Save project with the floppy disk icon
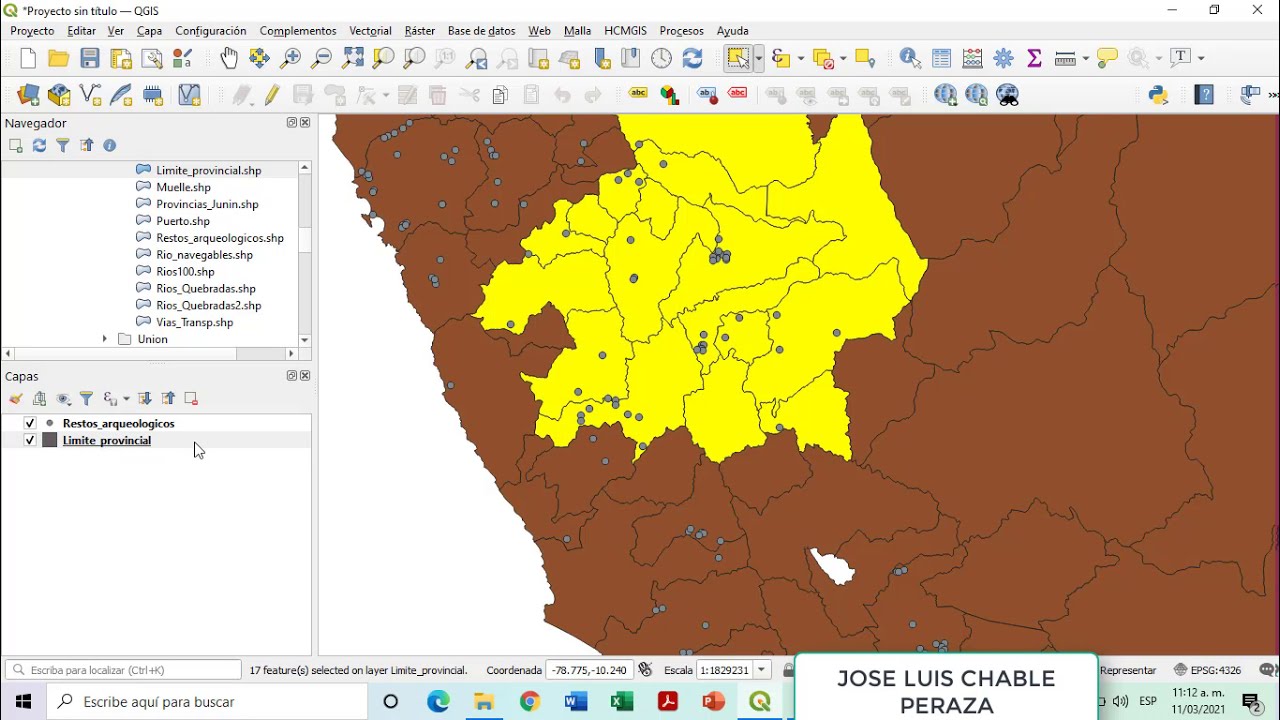The height and width of the screenshot is (720, 1280). [90, 59]
